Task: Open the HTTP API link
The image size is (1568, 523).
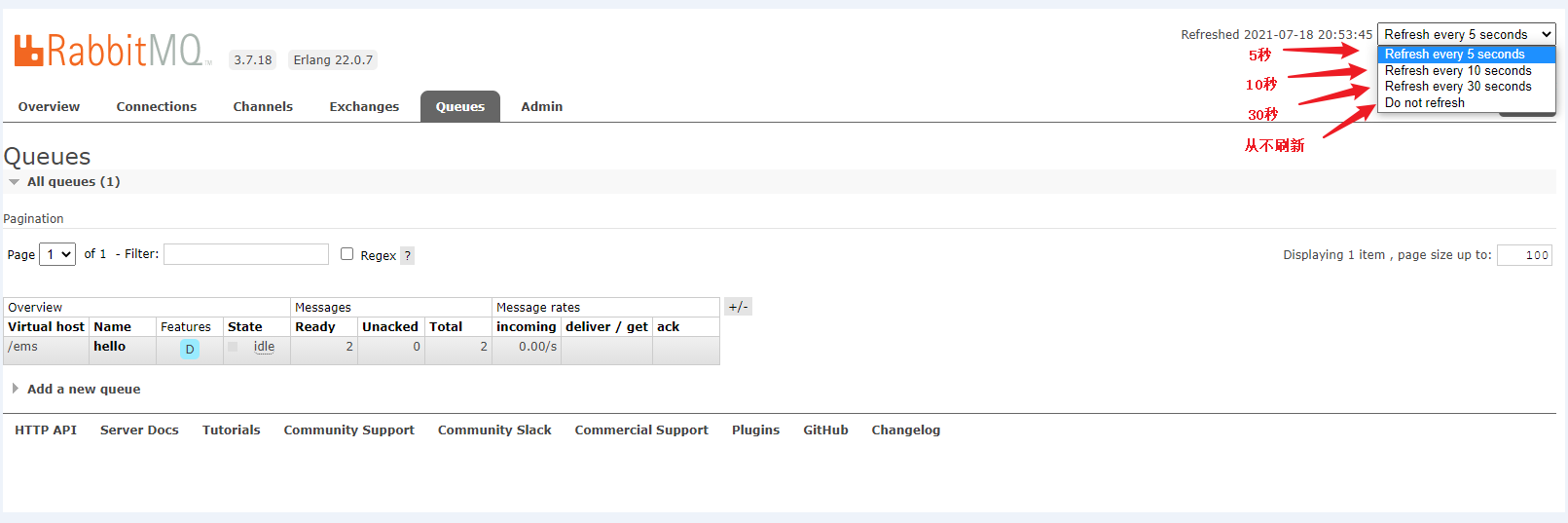Action: [46, 430]
